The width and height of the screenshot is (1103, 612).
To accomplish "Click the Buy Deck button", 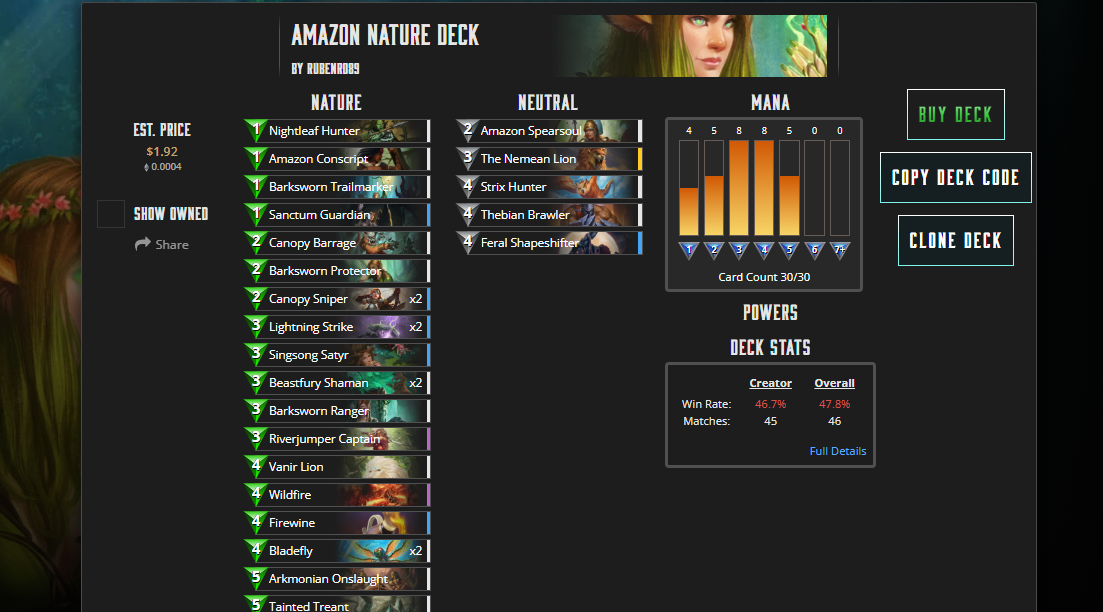I will pyautogui.click(x=955, y=115).
